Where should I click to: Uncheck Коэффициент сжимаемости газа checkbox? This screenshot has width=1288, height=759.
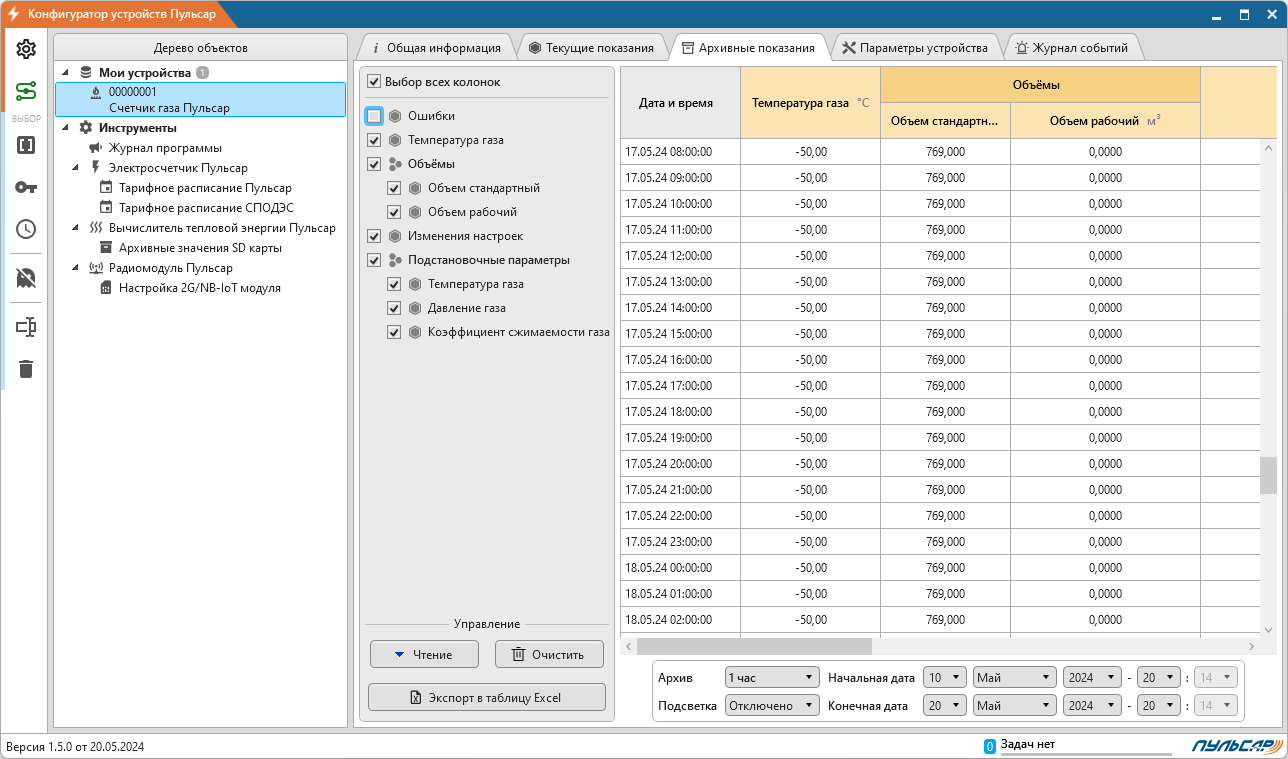pos(394,332)
